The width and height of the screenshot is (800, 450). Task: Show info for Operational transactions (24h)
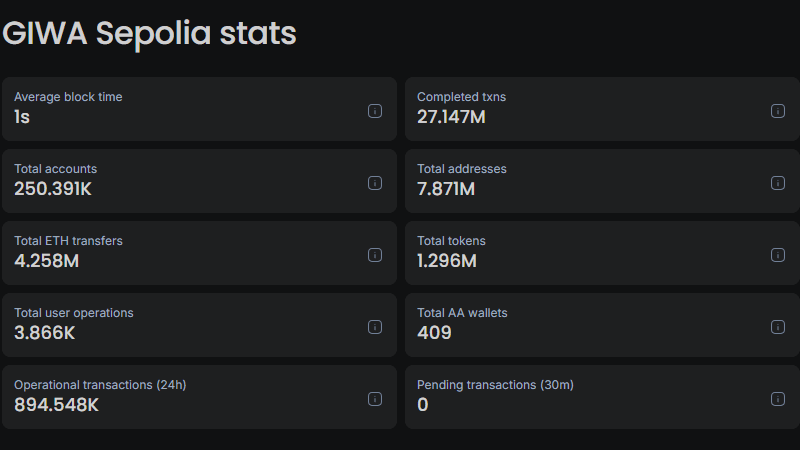pos(375,399)
